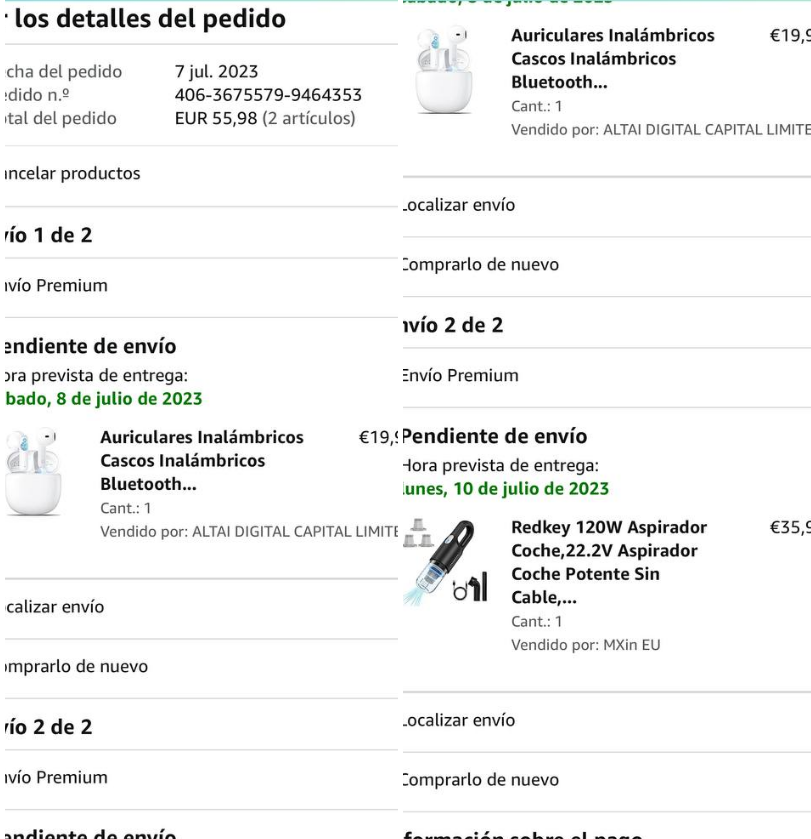Viewport: 811px width, 839px height.
Task: Select the Envío 1 de 2 heading
Action: click(x=48, y=235)
